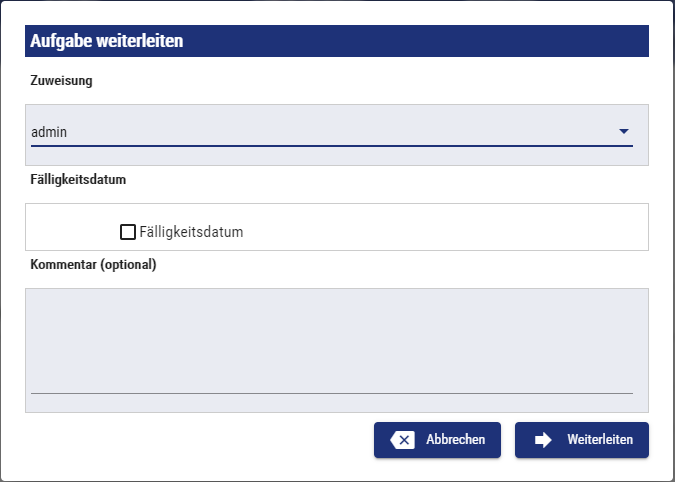Click the Fälligkeitsdatum checkbox label text

point(192,232)
